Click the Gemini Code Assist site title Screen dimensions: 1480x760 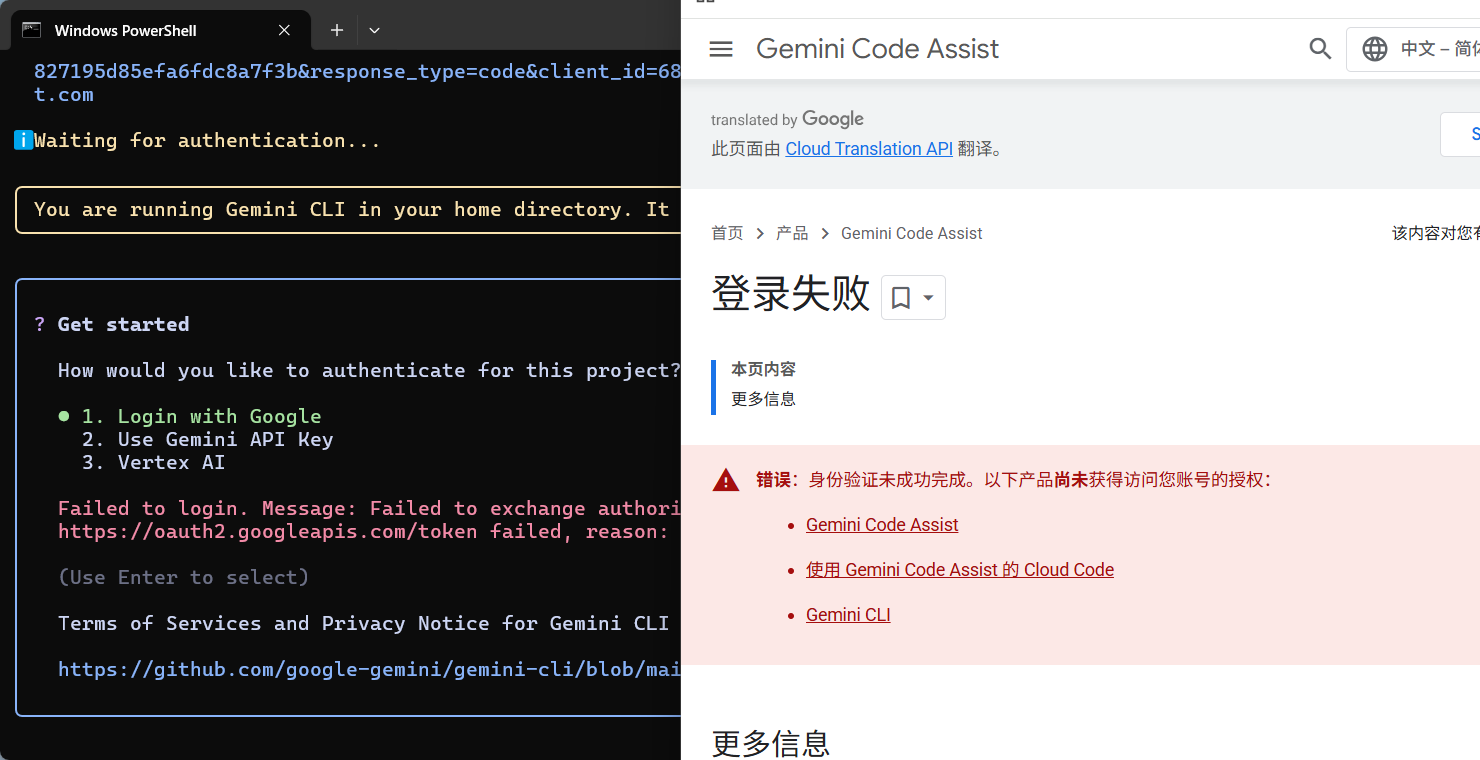point(877,49)
